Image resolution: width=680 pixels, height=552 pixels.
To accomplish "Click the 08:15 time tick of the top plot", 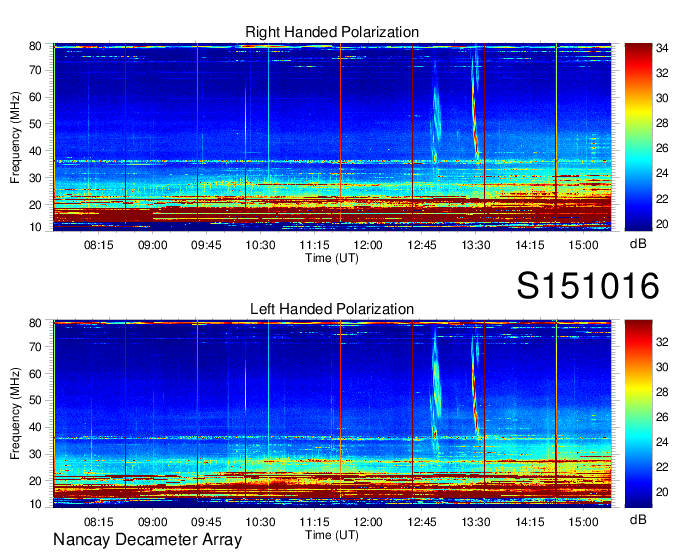I will pyautogui.click(x=98, y=245).
